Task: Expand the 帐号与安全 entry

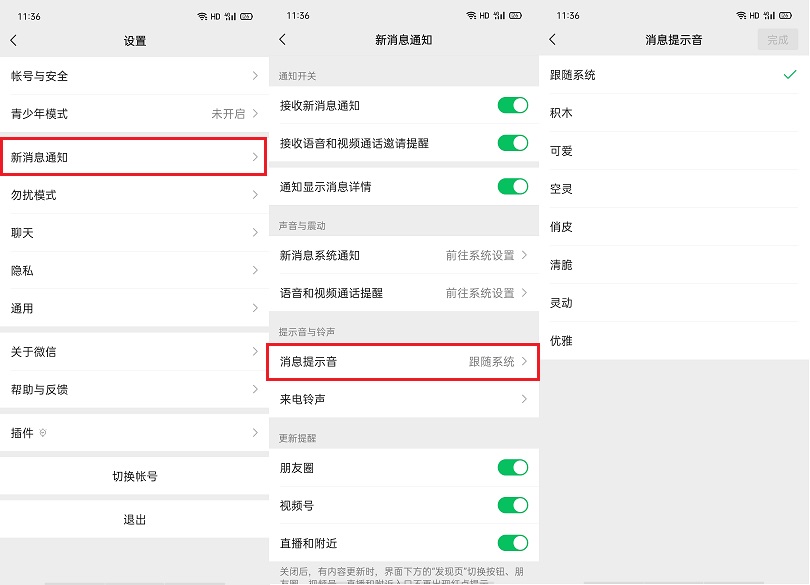Action: [133, 75]
